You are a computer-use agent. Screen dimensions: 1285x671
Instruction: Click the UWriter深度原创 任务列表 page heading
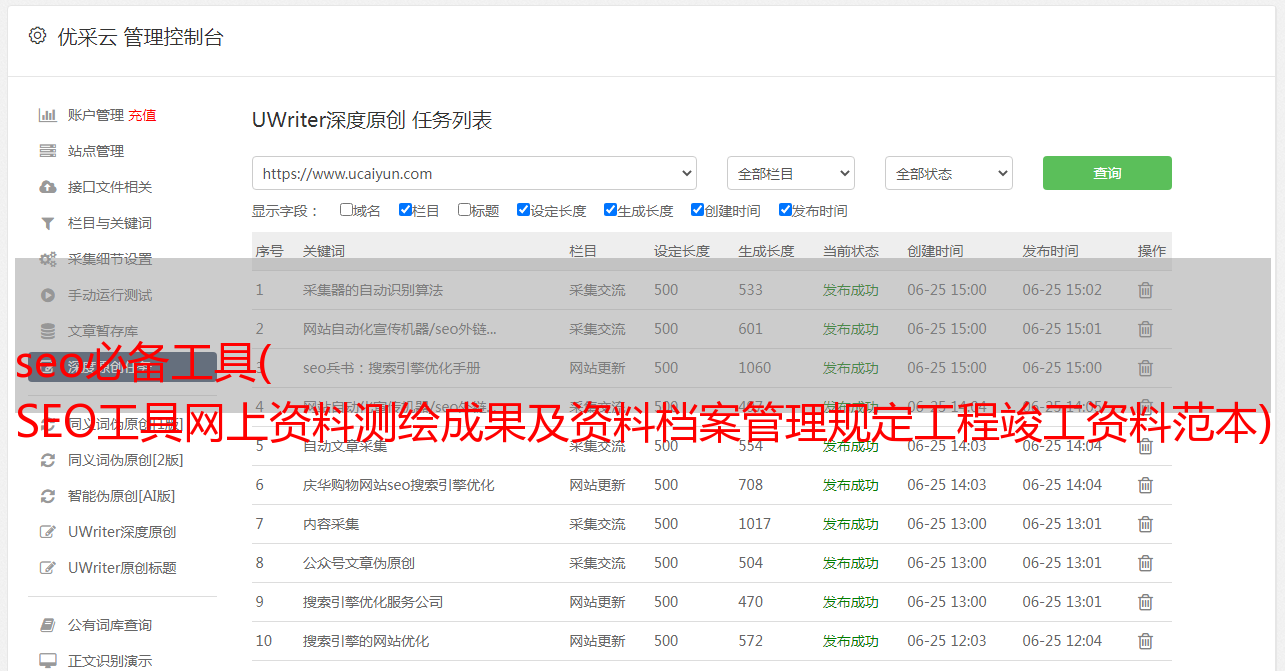click(x=372, y=120)
